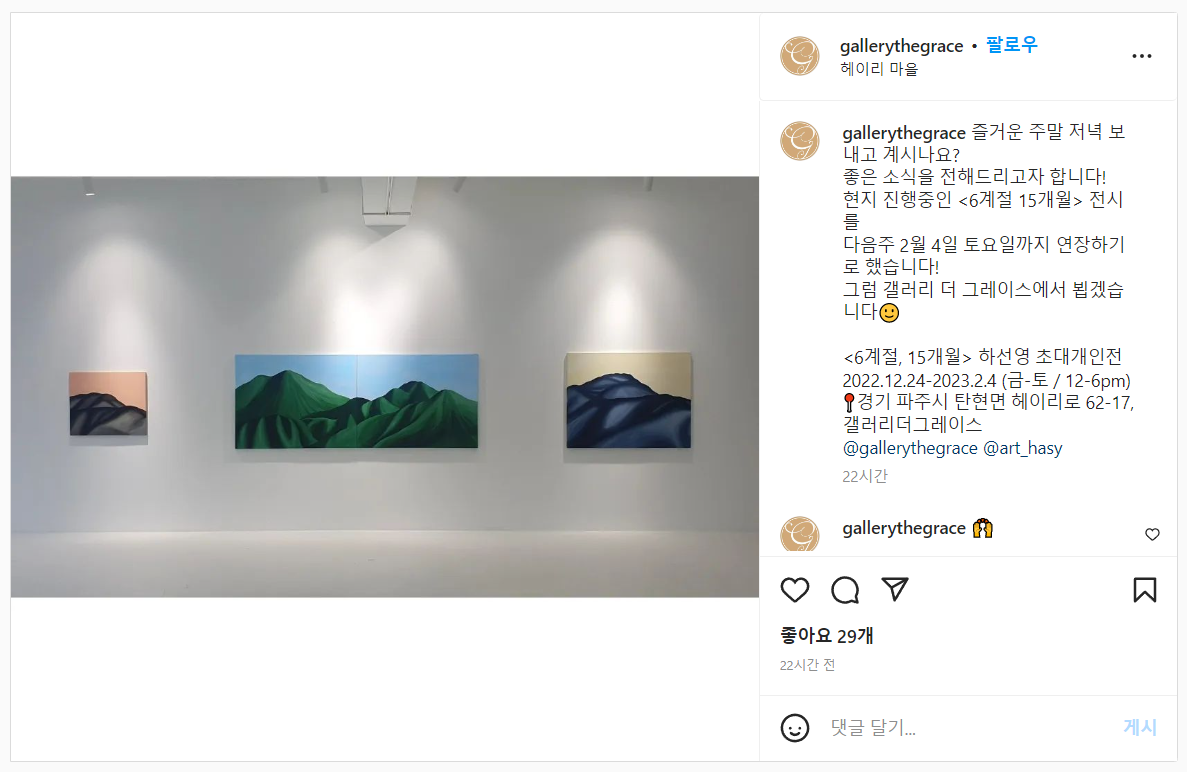Like the post with the heart icon
The height and width of the screenshot is (772, 1187).
pos(795,590)
